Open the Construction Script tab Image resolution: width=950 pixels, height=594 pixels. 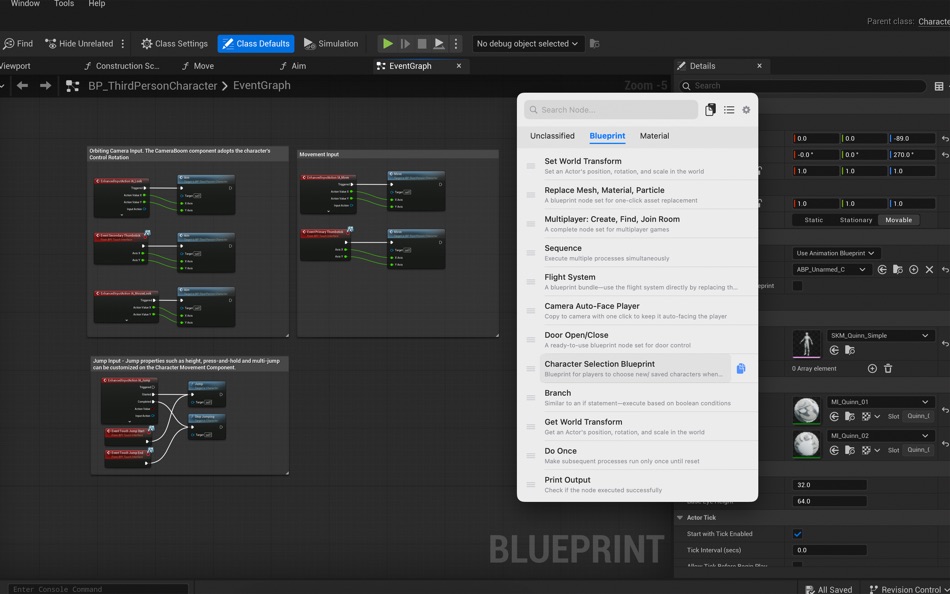[127, 66]
